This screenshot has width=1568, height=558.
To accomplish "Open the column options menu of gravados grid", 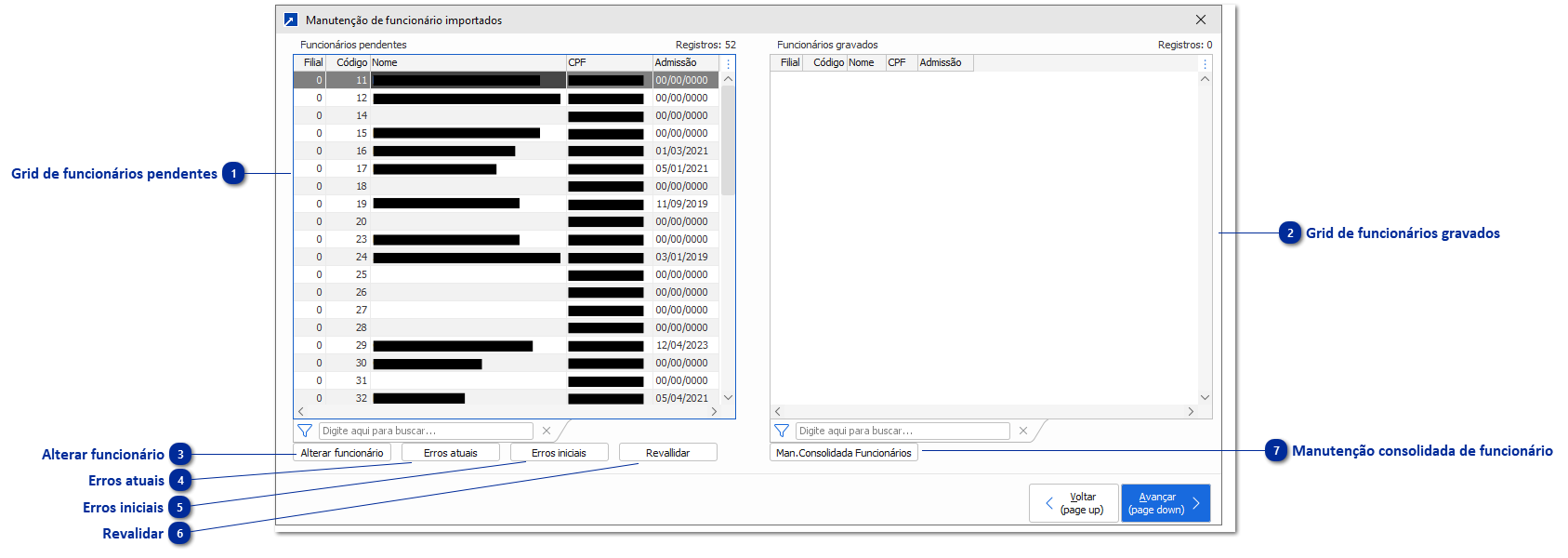I will point(1205,63).
